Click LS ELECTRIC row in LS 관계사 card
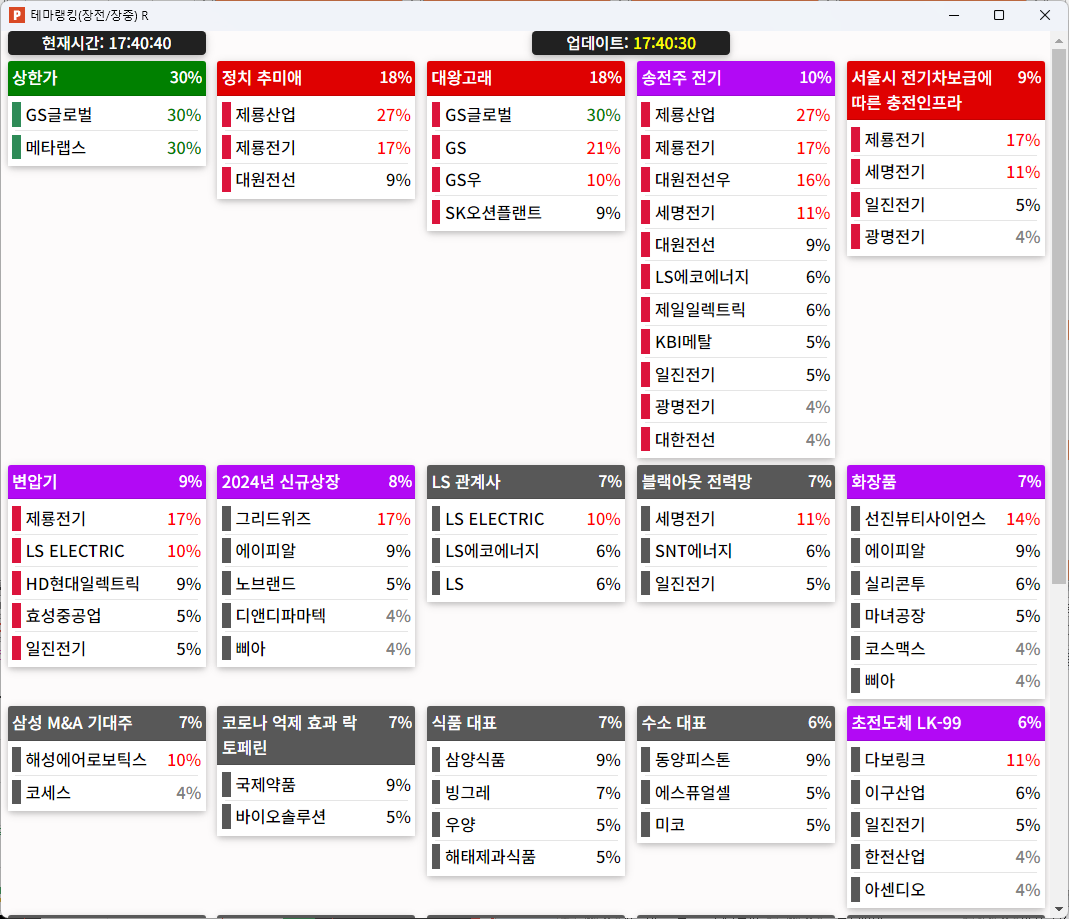1069x919 pixels. pyautogui.click(x=526, y=519)
